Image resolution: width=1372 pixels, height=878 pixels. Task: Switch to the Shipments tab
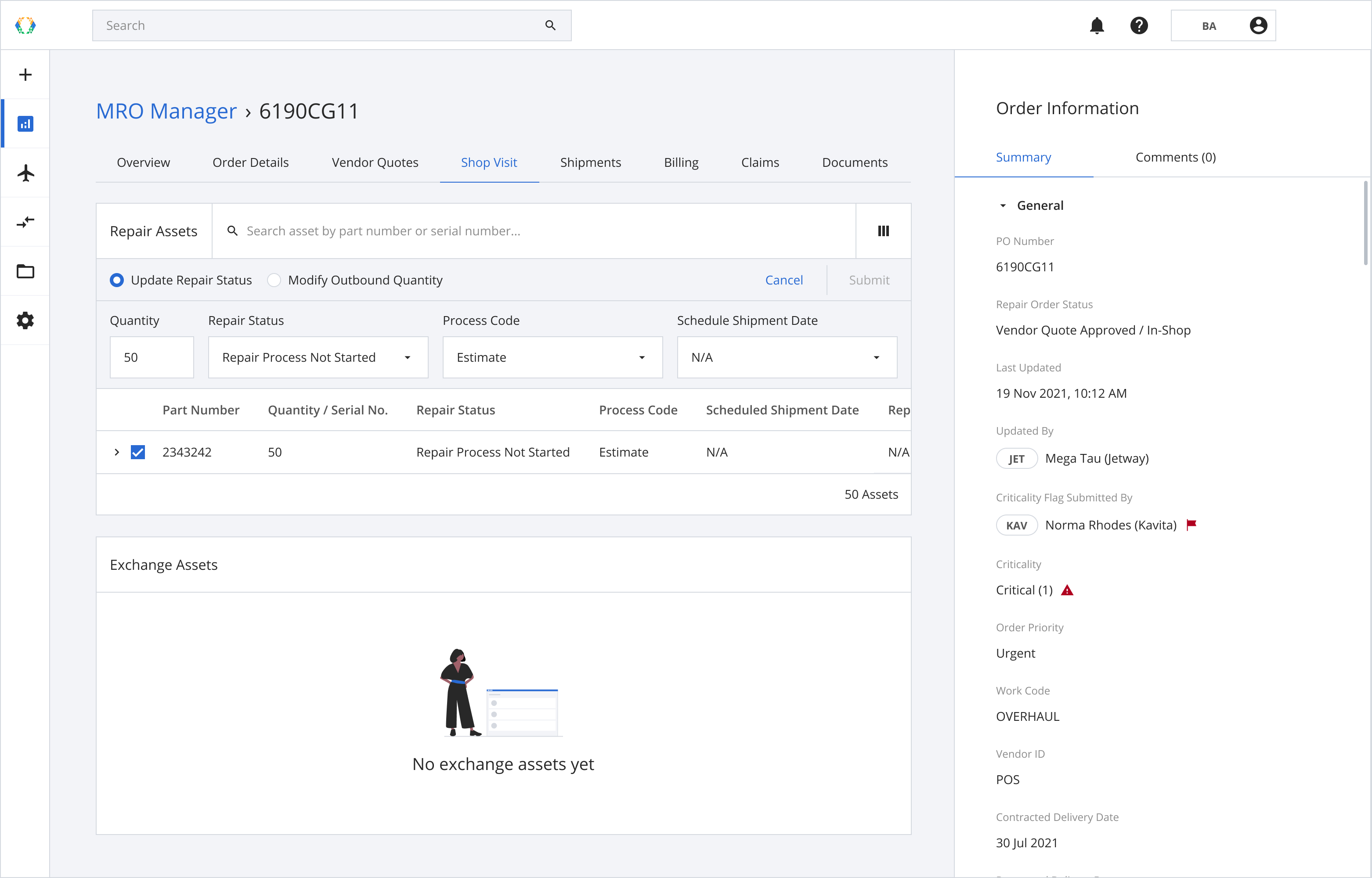pyautogui.click(x=590, y=162)
